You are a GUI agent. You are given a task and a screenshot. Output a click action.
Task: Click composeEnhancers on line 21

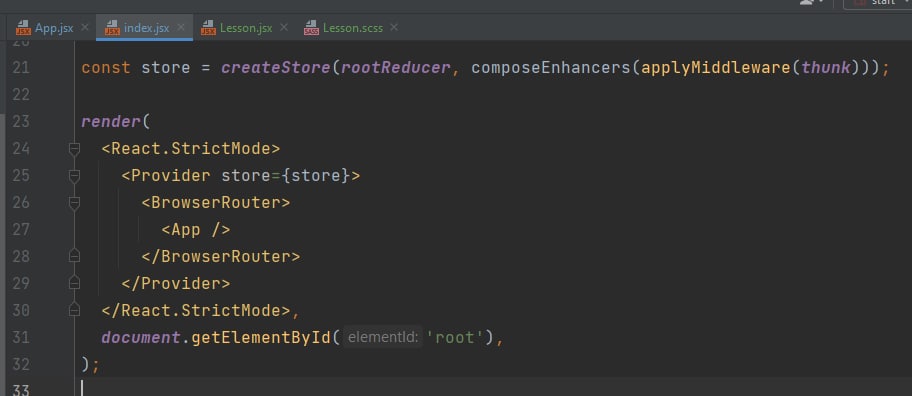[551, 68]
